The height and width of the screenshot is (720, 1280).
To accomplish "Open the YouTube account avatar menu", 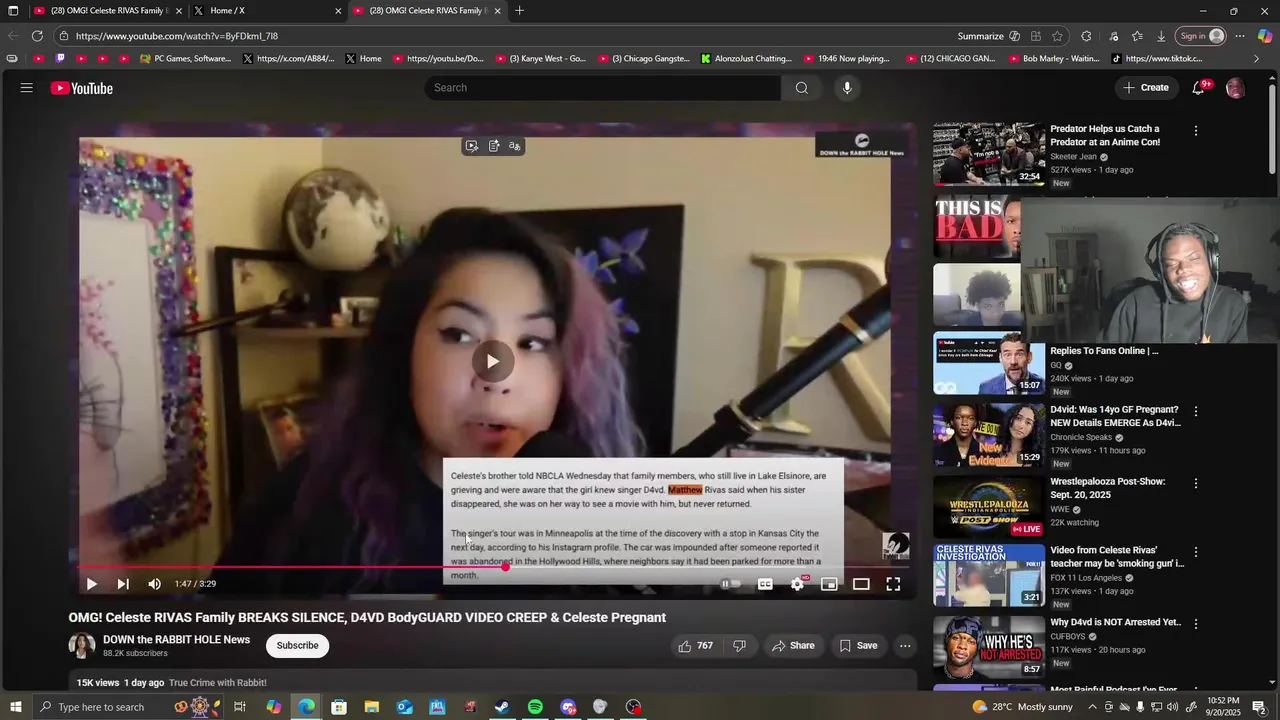I will (1235, 88).
